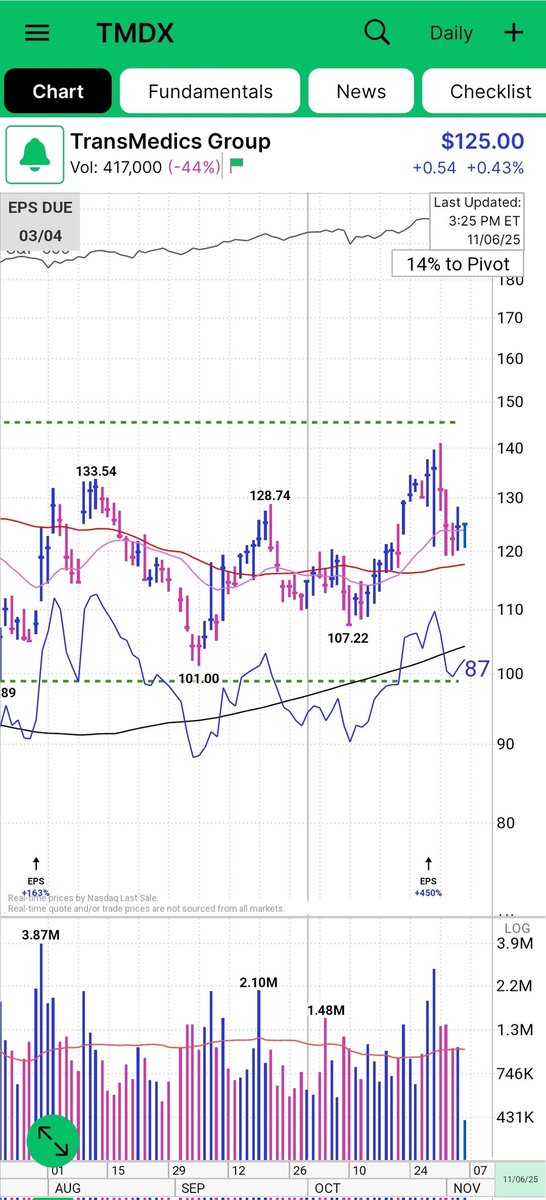Tap the 14% to Pivot label
546x1200 pixels.
(458, 264)
